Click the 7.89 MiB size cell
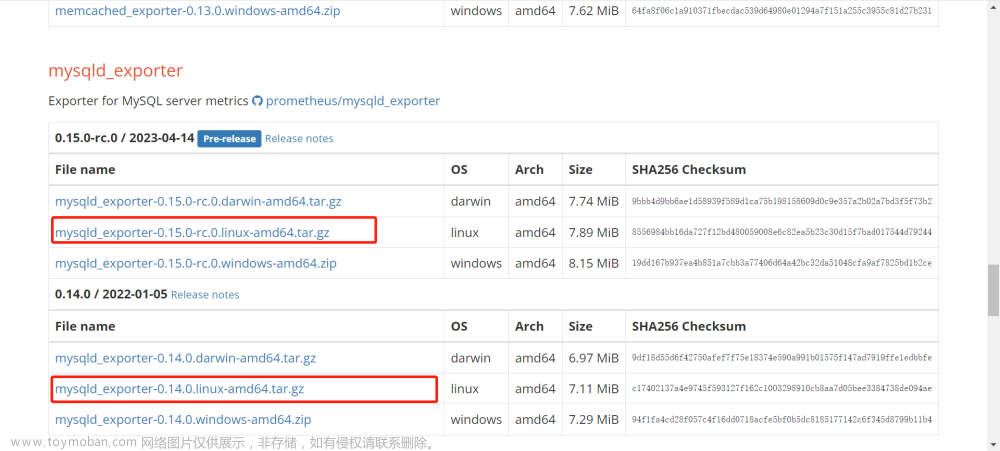The height and width of the screenshot is (451, 1000). (594, 233)
